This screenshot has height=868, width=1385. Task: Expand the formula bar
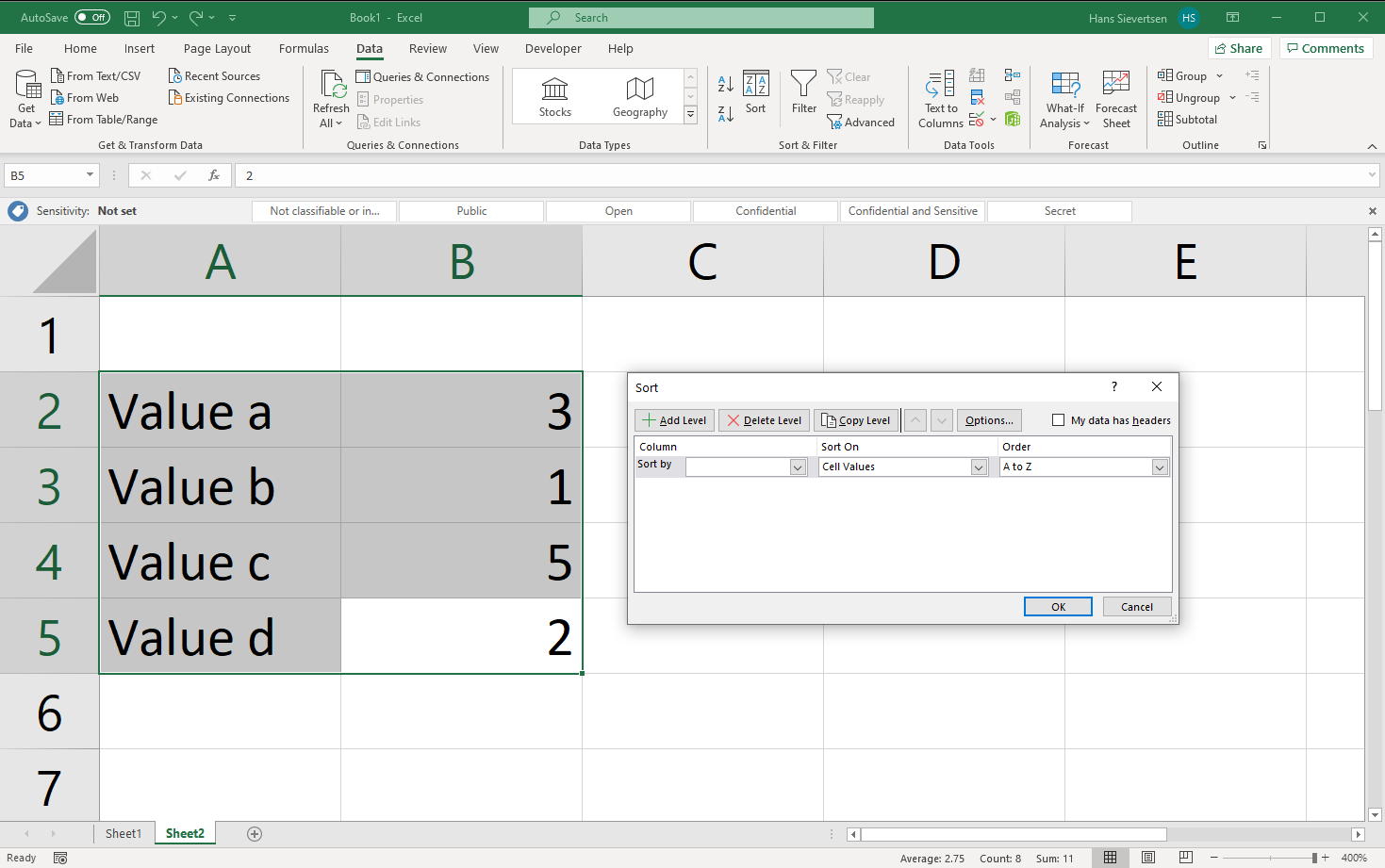click(1372, 175)
